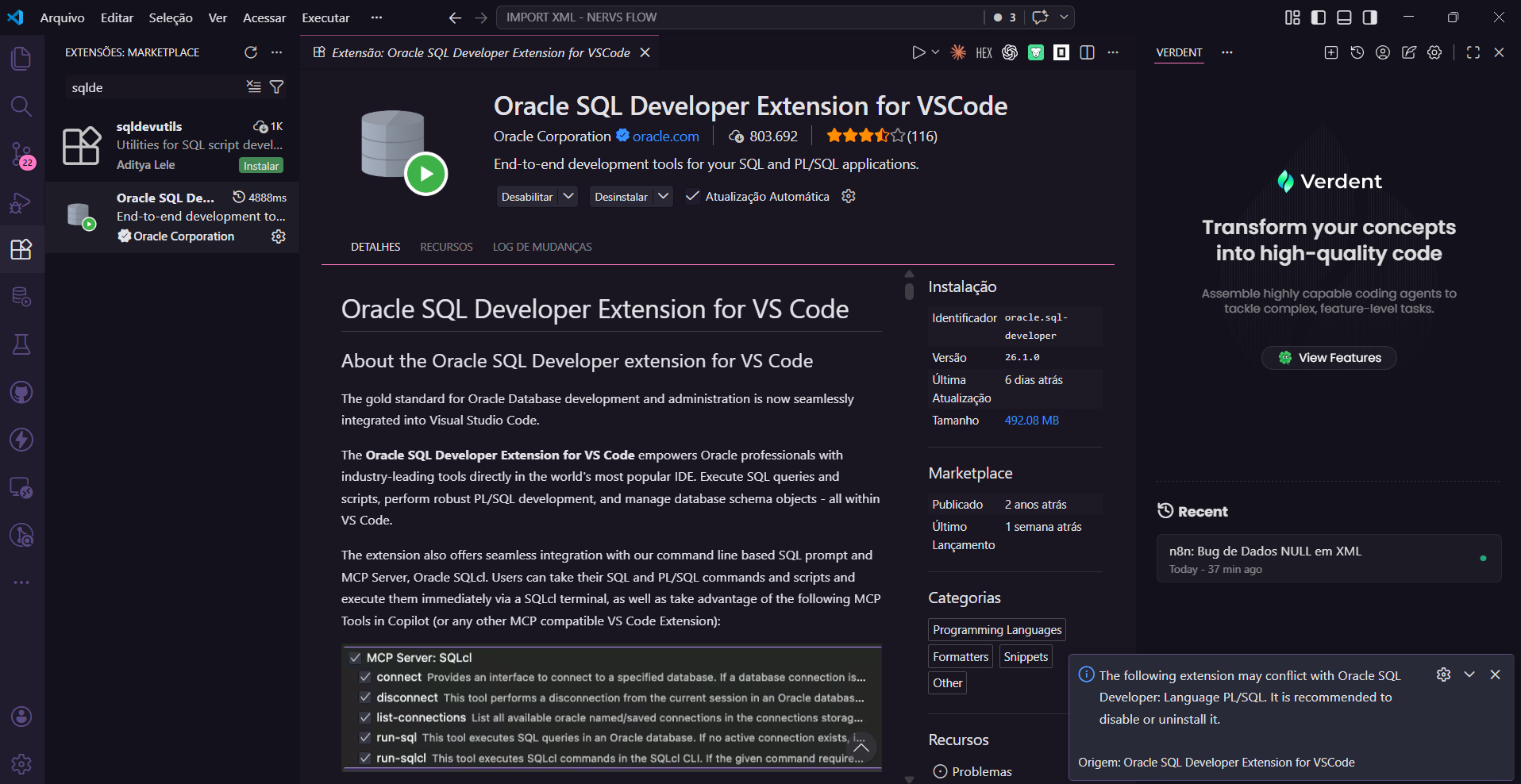Install the sqldevutils extension
Viewport: 1521px width, 784px height.
tap(261, 166)
